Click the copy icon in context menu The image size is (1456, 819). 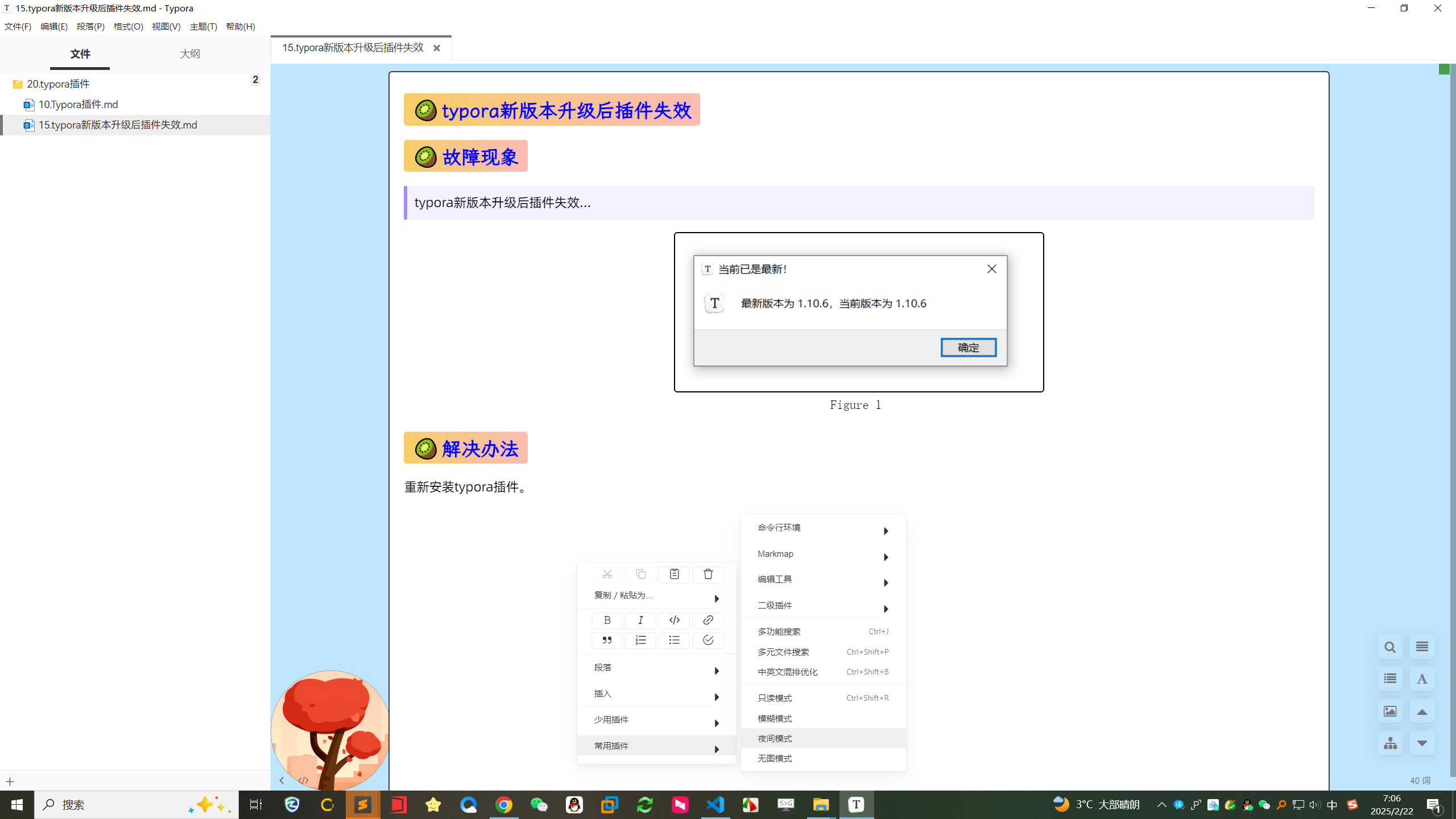640,574
